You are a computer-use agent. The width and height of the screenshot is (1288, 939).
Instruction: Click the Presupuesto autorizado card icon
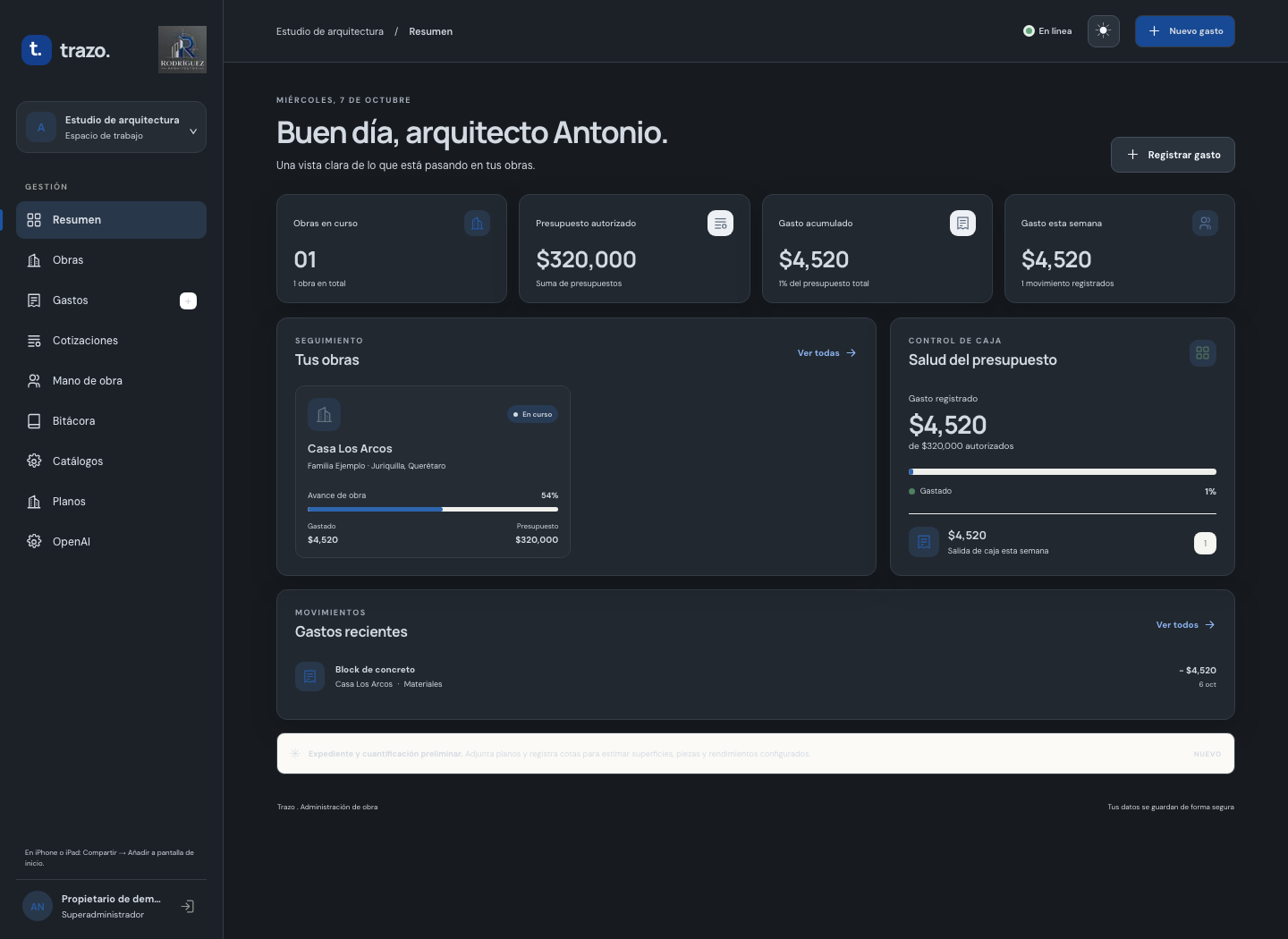(x=720, y=224)
